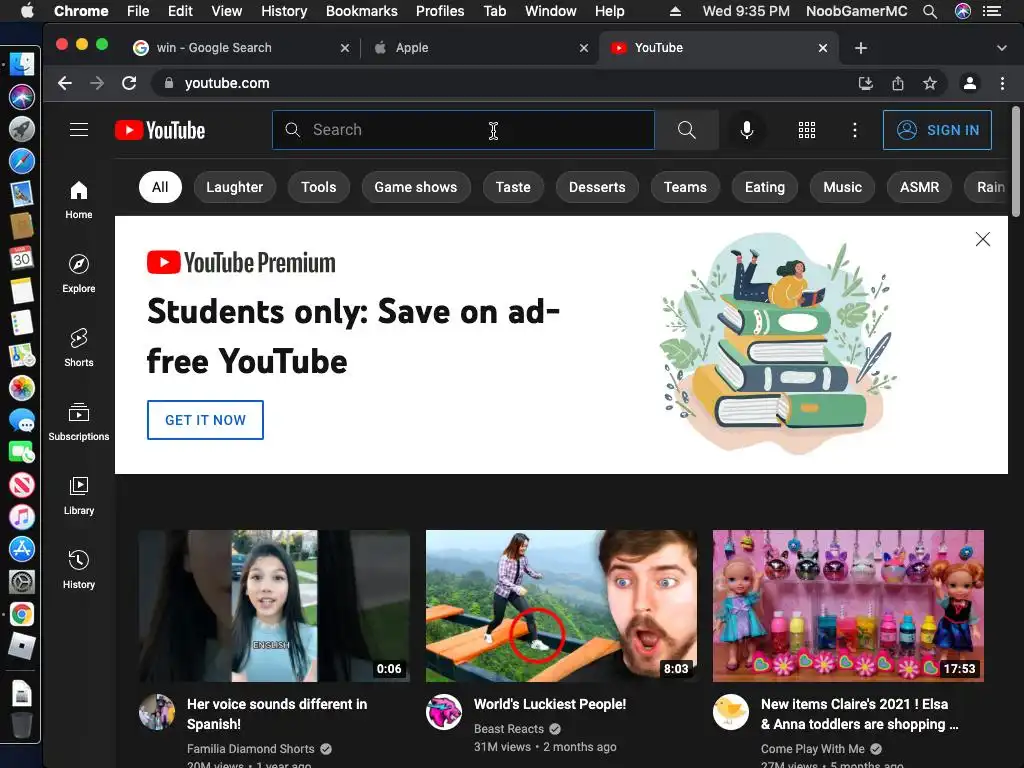Open the Beast Reacts channel link
Image resolution: width=1024 pixels, height=768 pixels.
tap(509, 729)
